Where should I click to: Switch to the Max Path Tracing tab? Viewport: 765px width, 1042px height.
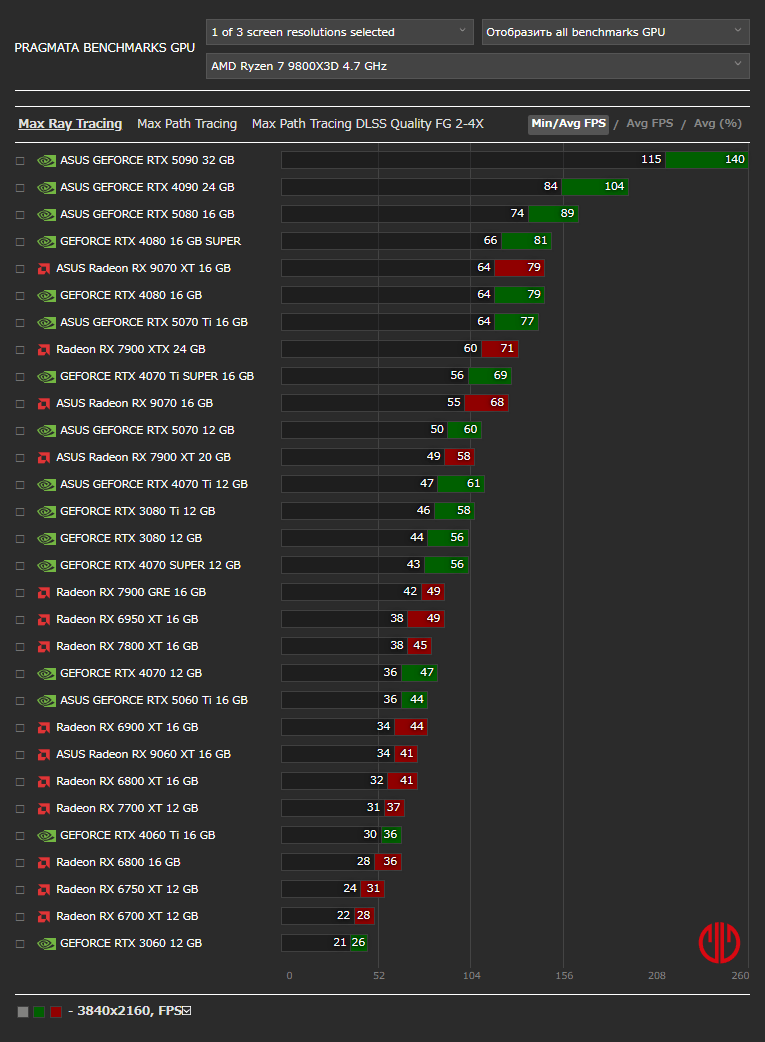pyautogui.click(x=187, y=124)
